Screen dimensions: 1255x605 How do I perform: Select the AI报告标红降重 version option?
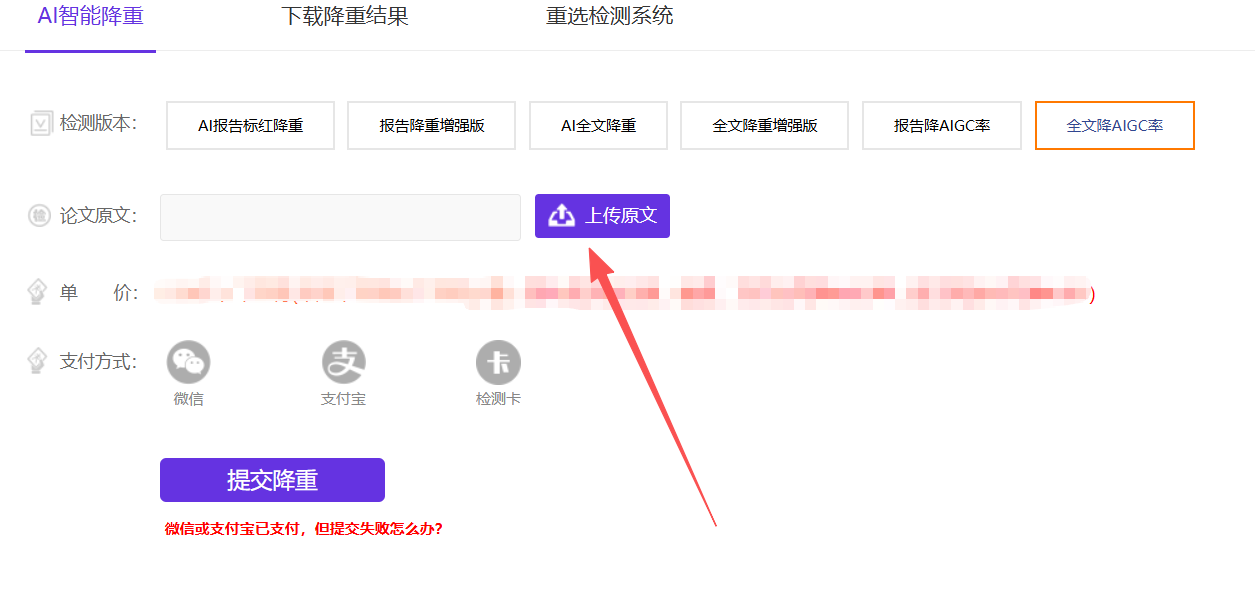pos(250,126)
